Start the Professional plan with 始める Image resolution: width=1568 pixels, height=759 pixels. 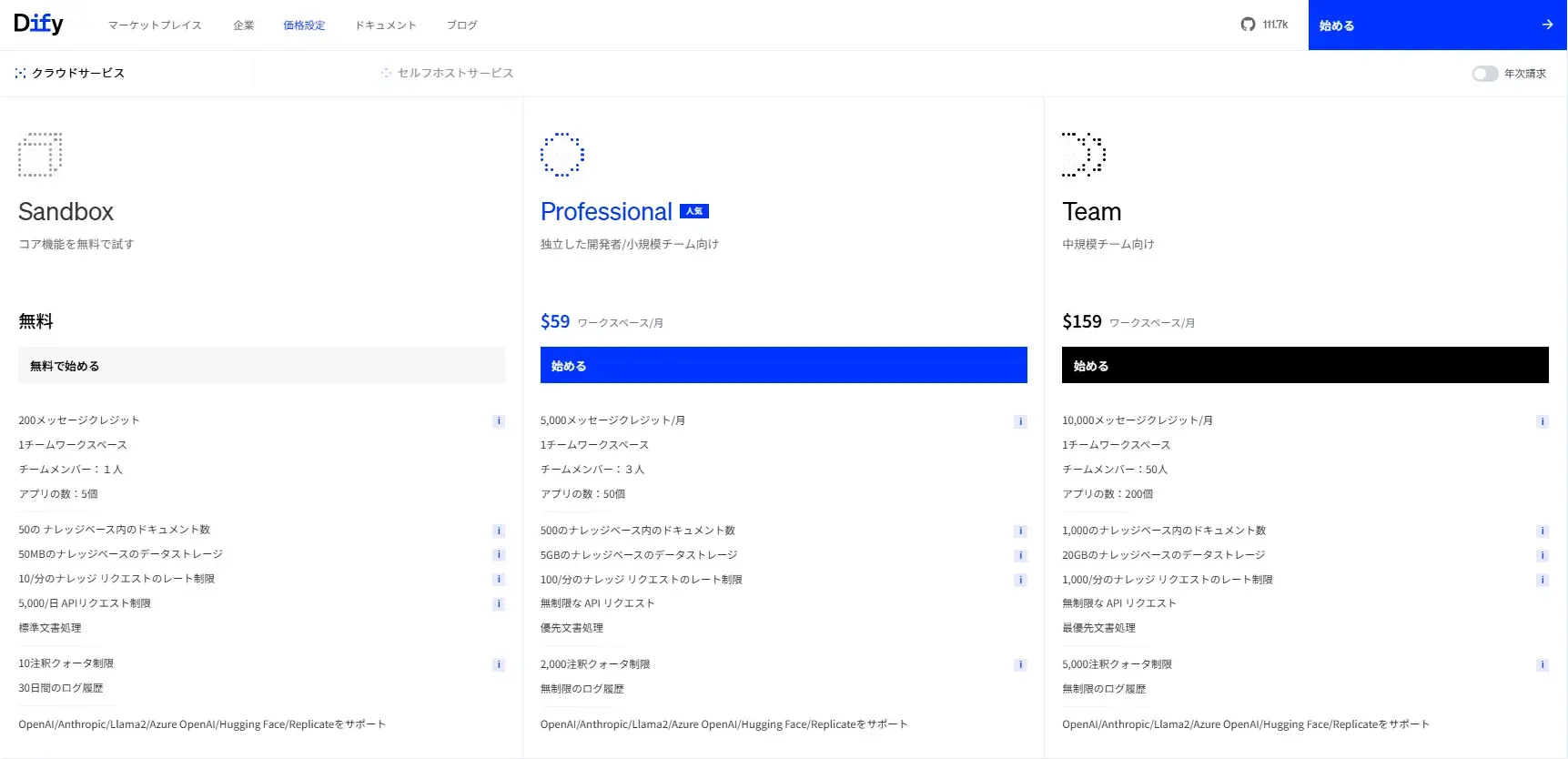tap(784, 365)
